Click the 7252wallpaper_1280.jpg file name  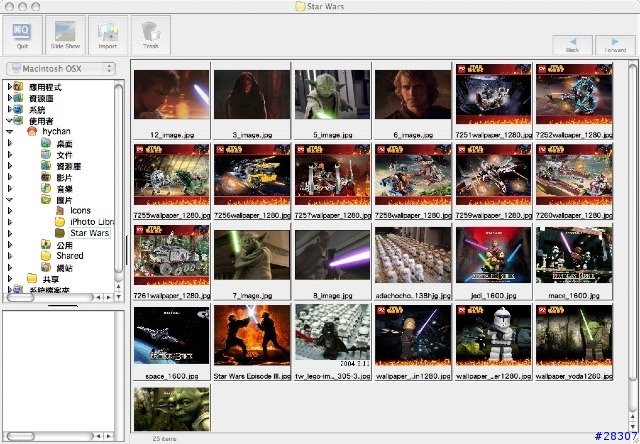(574, 135)
